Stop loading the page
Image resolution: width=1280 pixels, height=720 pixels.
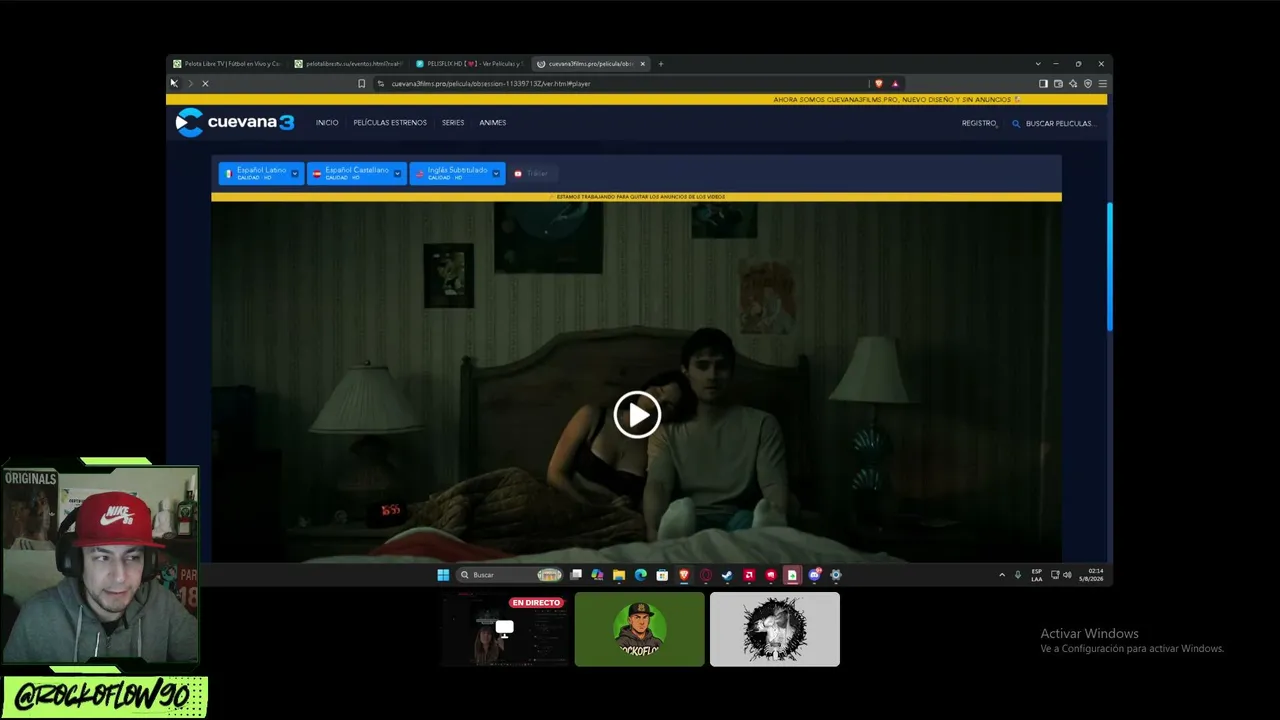click(x=205, y=84)
